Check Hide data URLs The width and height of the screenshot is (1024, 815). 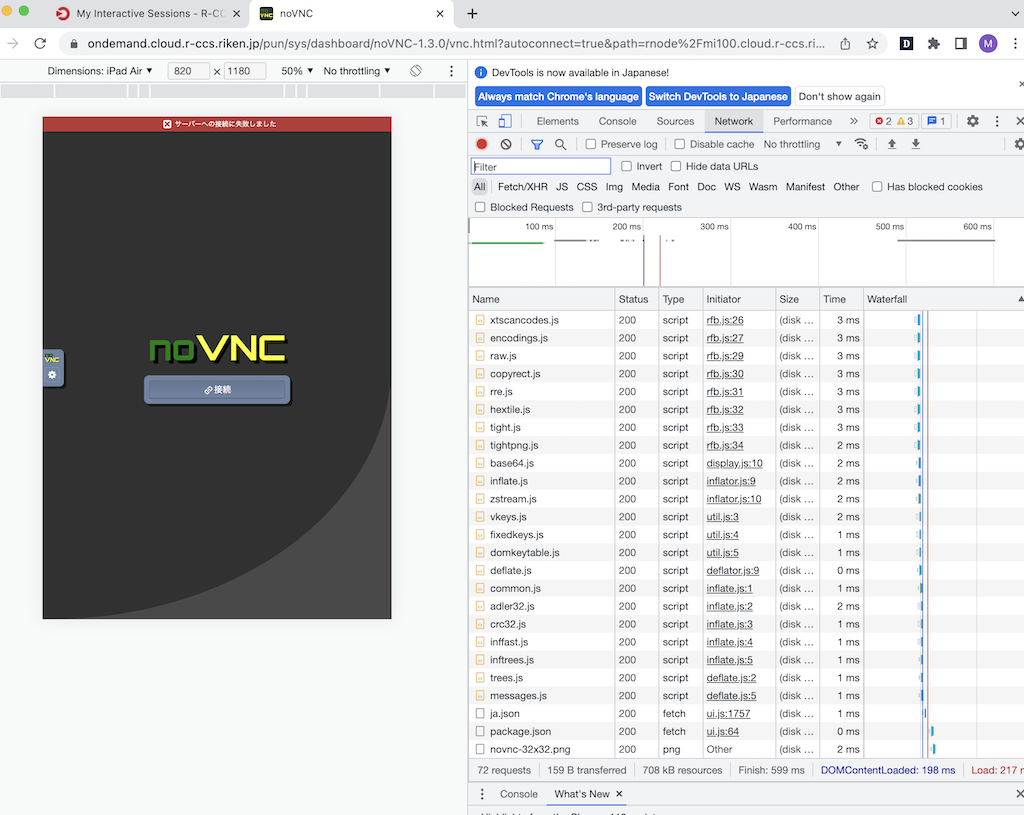(676, 167)
